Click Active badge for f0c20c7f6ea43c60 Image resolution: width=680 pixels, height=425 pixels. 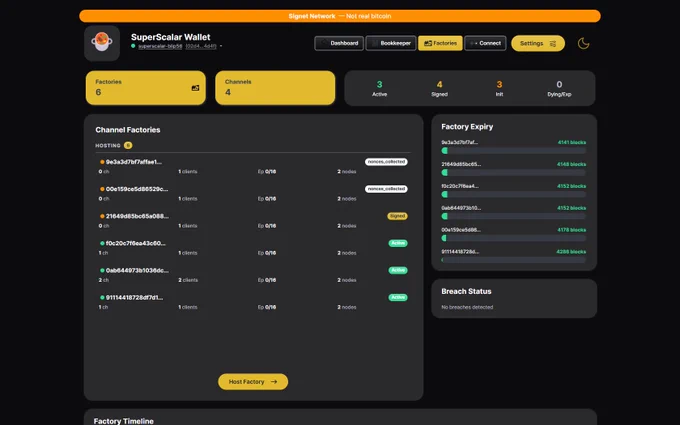click(398, 243)
